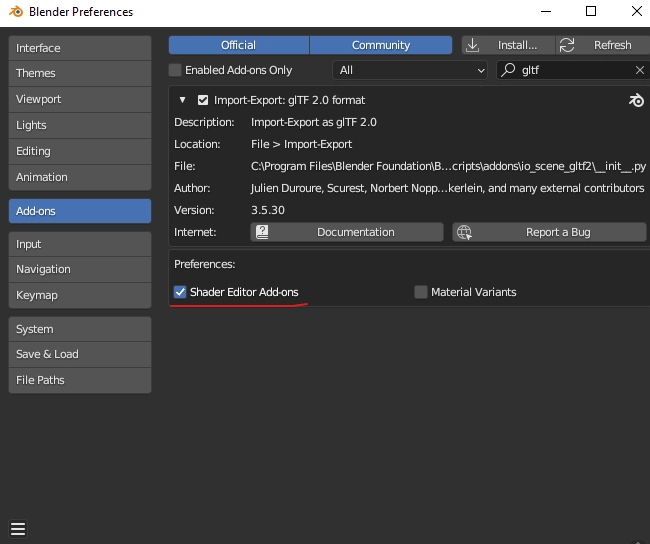Click the Import-Export as glTF 2.0 description
The width and height of the screenshot is (650, 544).
(x=314, y=122)
